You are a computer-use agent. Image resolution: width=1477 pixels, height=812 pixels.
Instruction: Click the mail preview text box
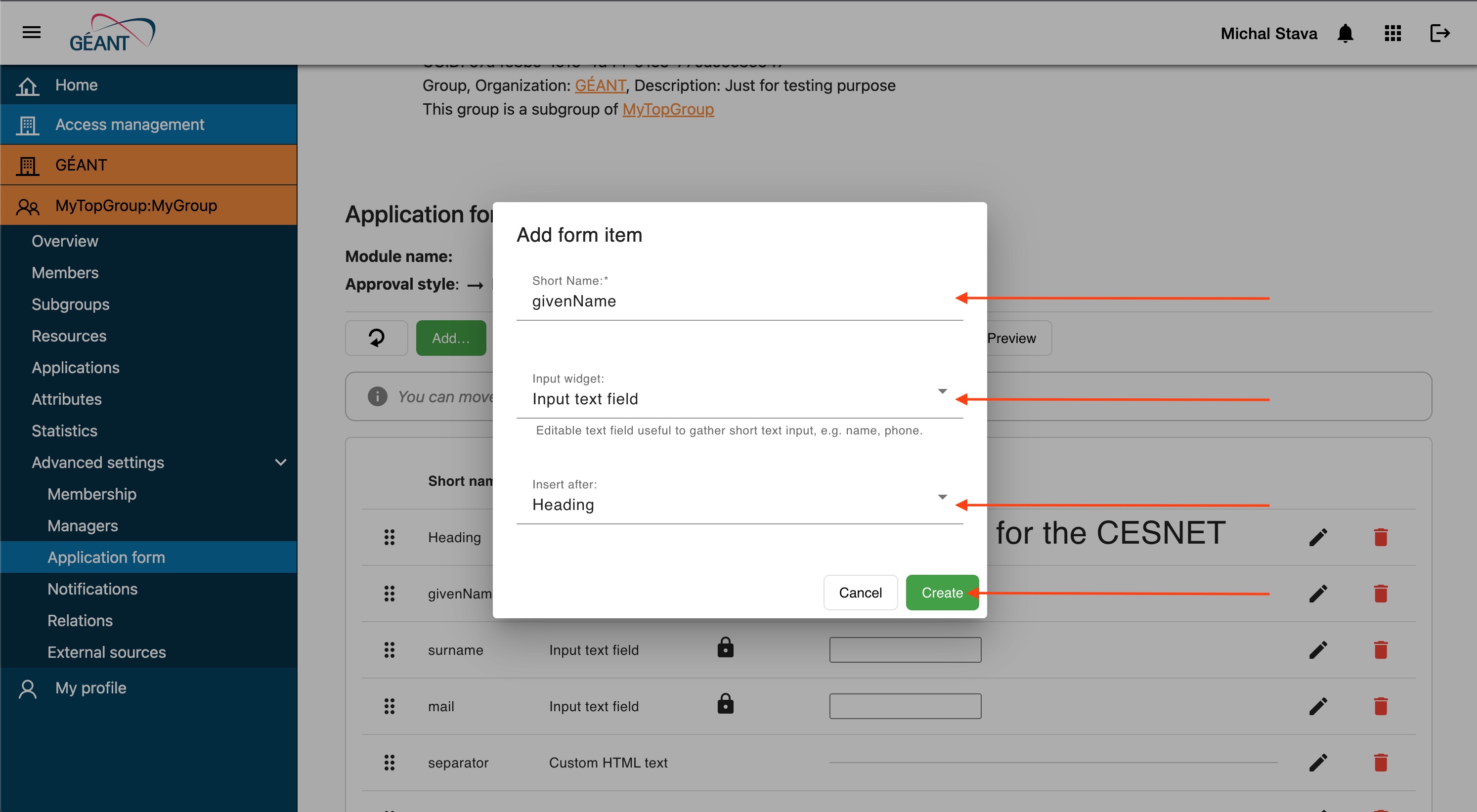905,707
